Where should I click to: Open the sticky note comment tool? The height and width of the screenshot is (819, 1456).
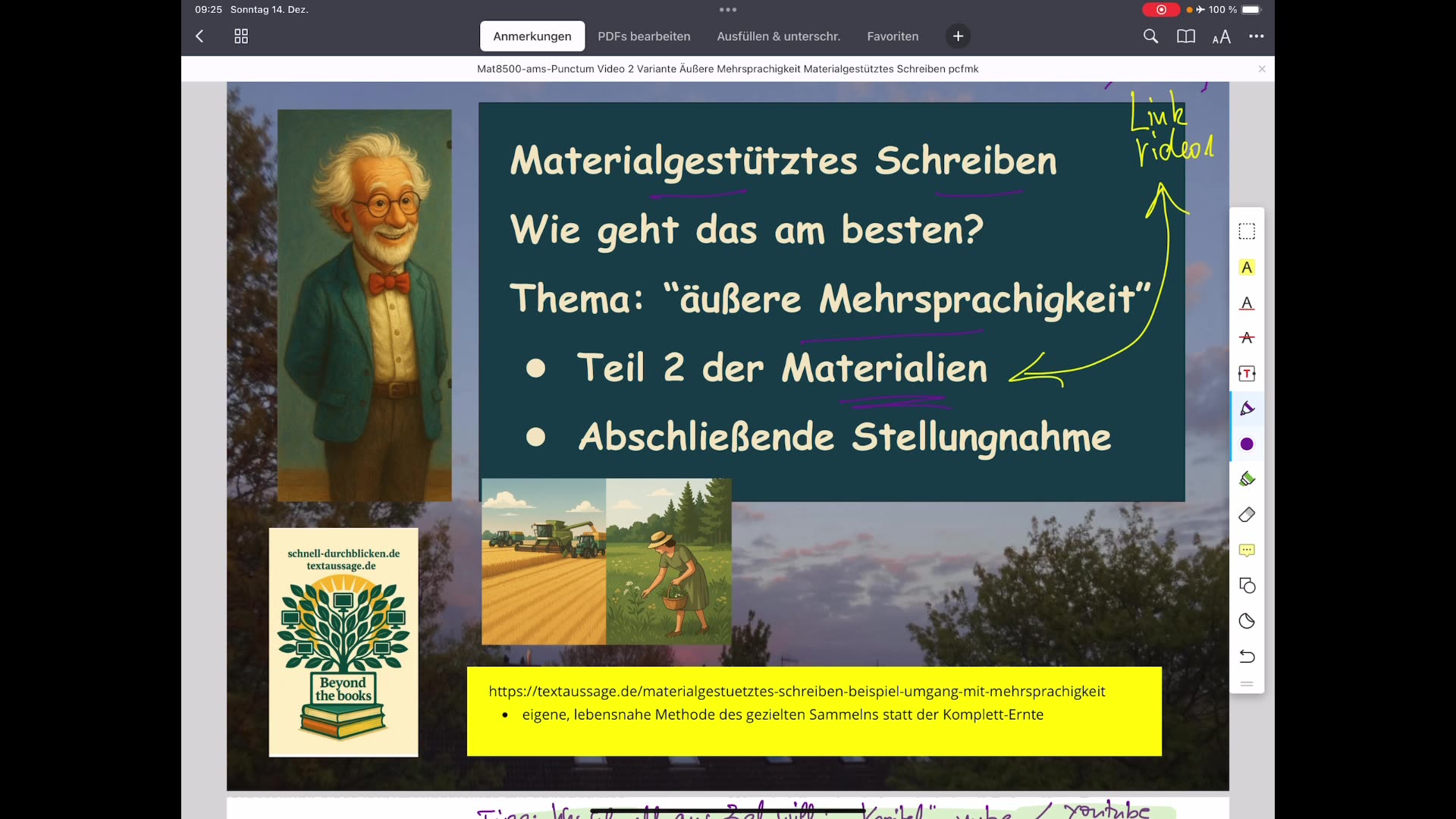1247,550
